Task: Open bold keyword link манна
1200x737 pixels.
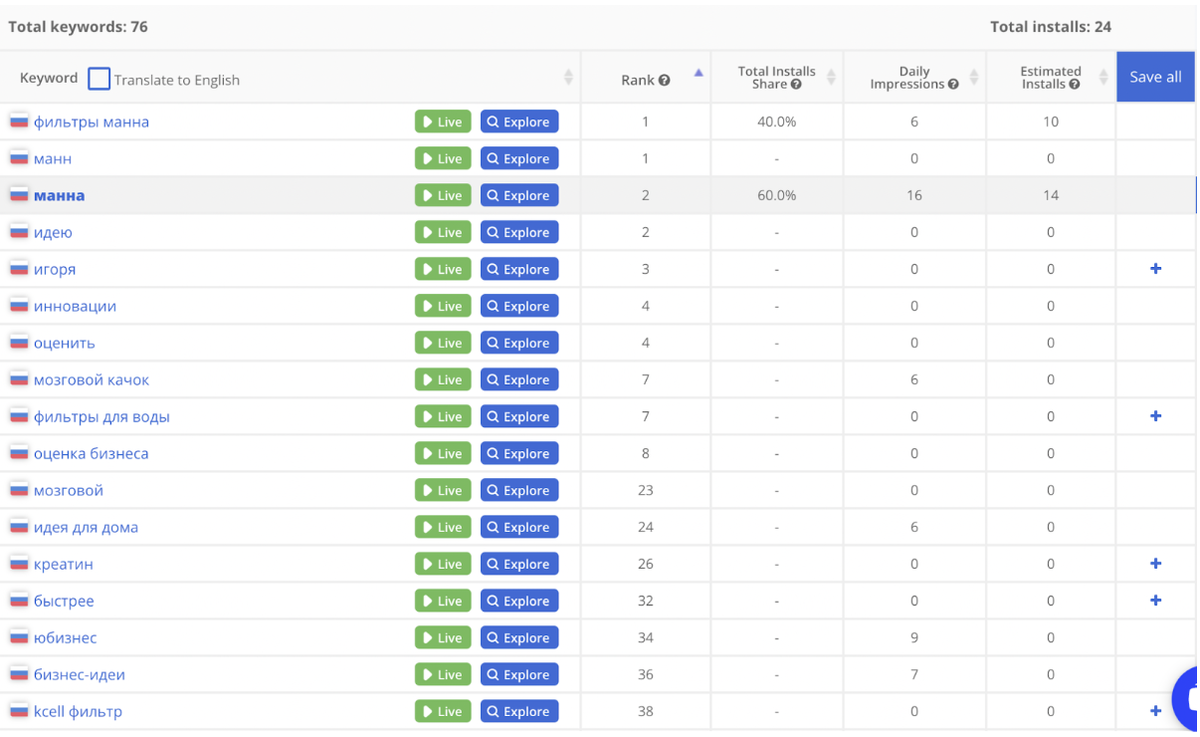Action: pyautogui.click(x=59, y=195)
